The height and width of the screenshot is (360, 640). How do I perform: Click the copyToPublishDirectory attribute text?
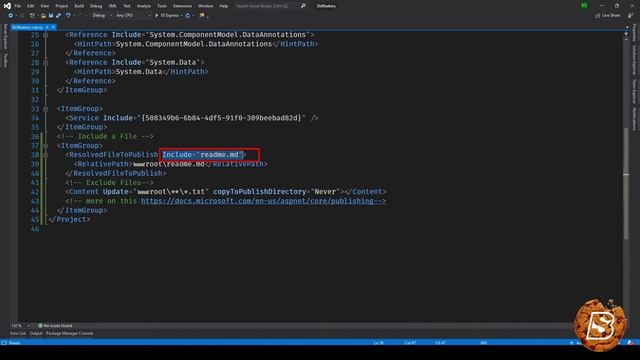259,191
